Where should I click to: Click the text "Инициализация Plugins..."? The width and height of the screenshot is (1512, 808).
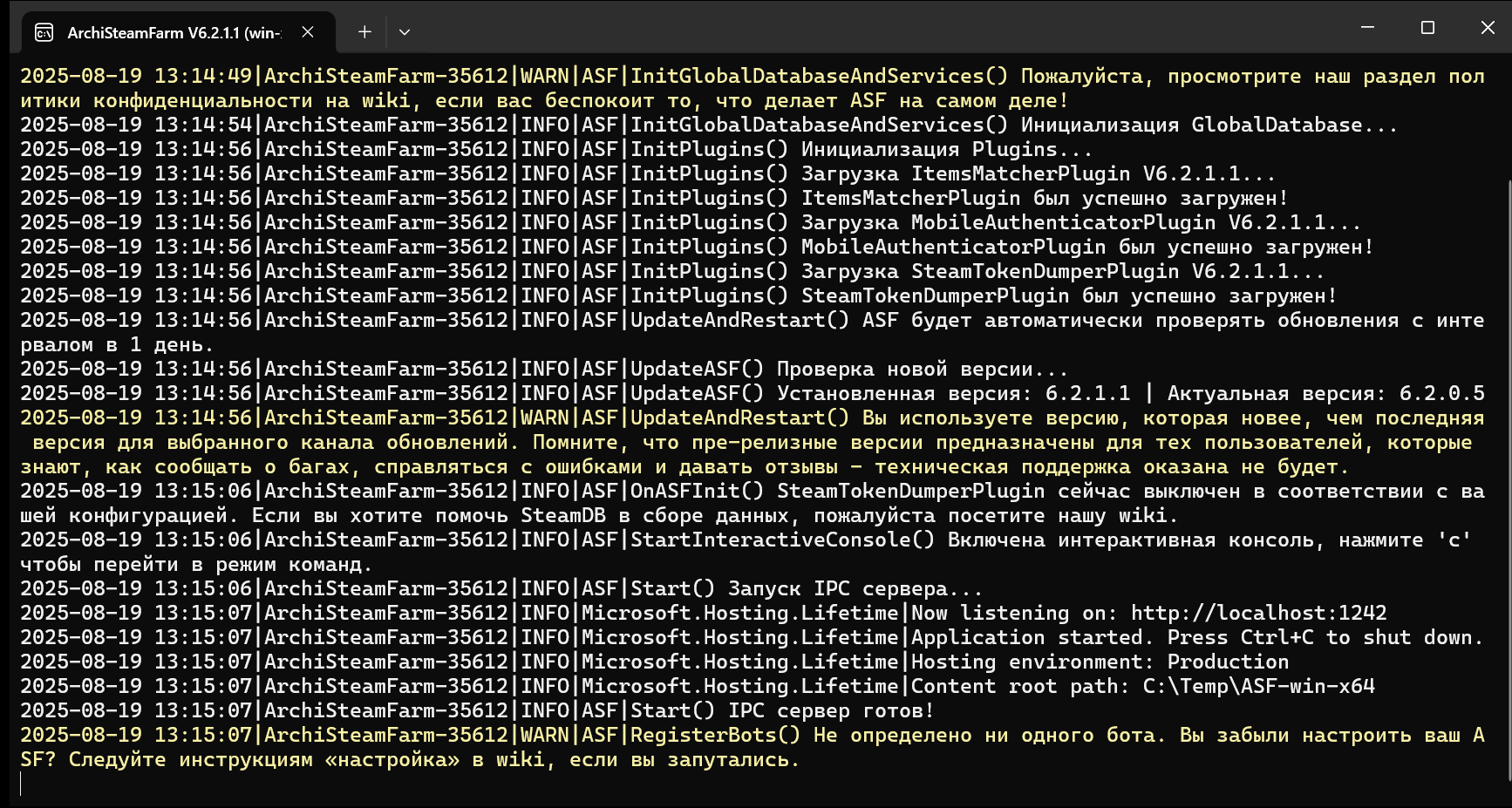[947, 150]
